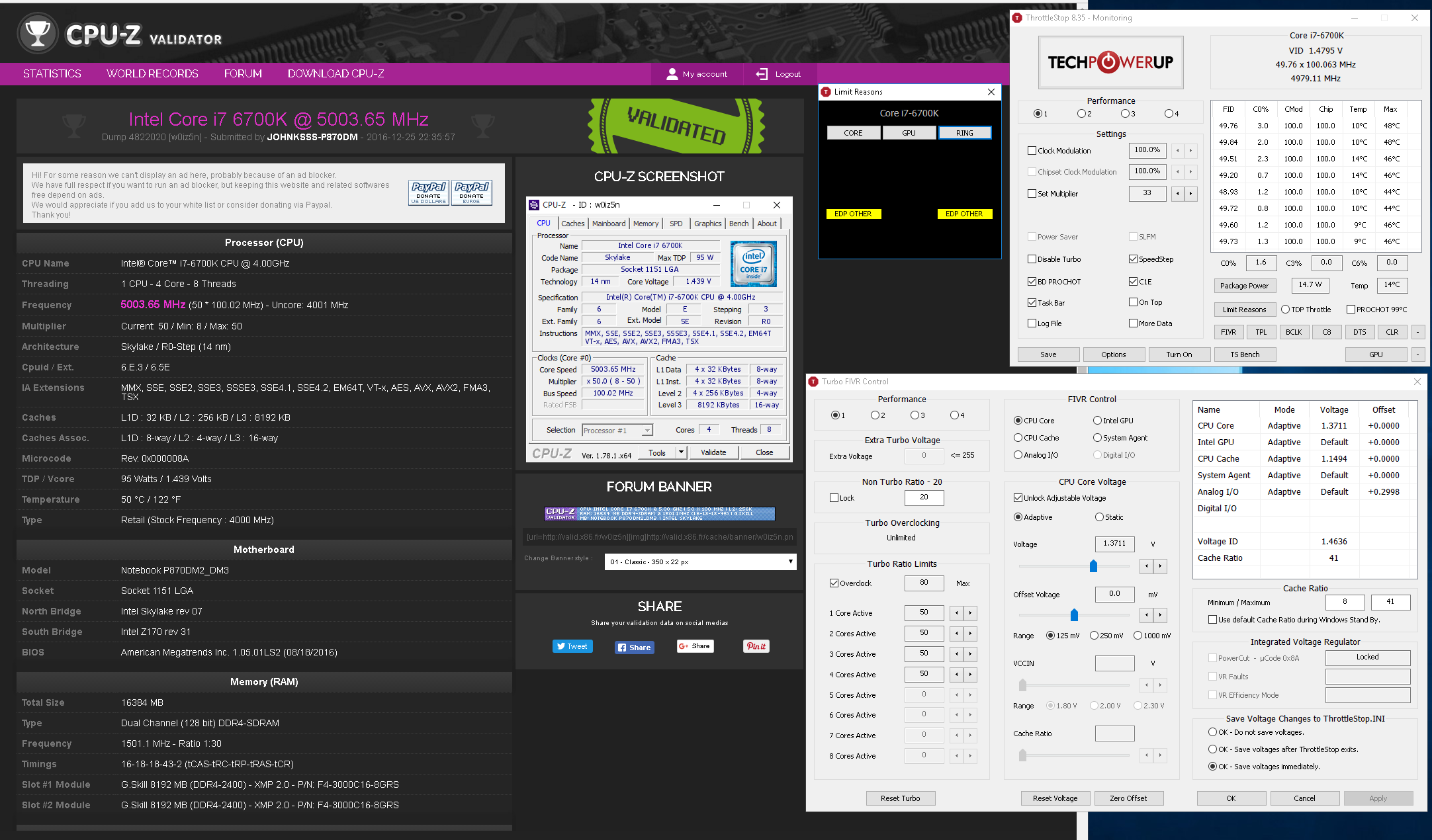Viewport: 1432px width, 840px height.
Task: Click the Package Power button
Action: tap(1245, 286)
